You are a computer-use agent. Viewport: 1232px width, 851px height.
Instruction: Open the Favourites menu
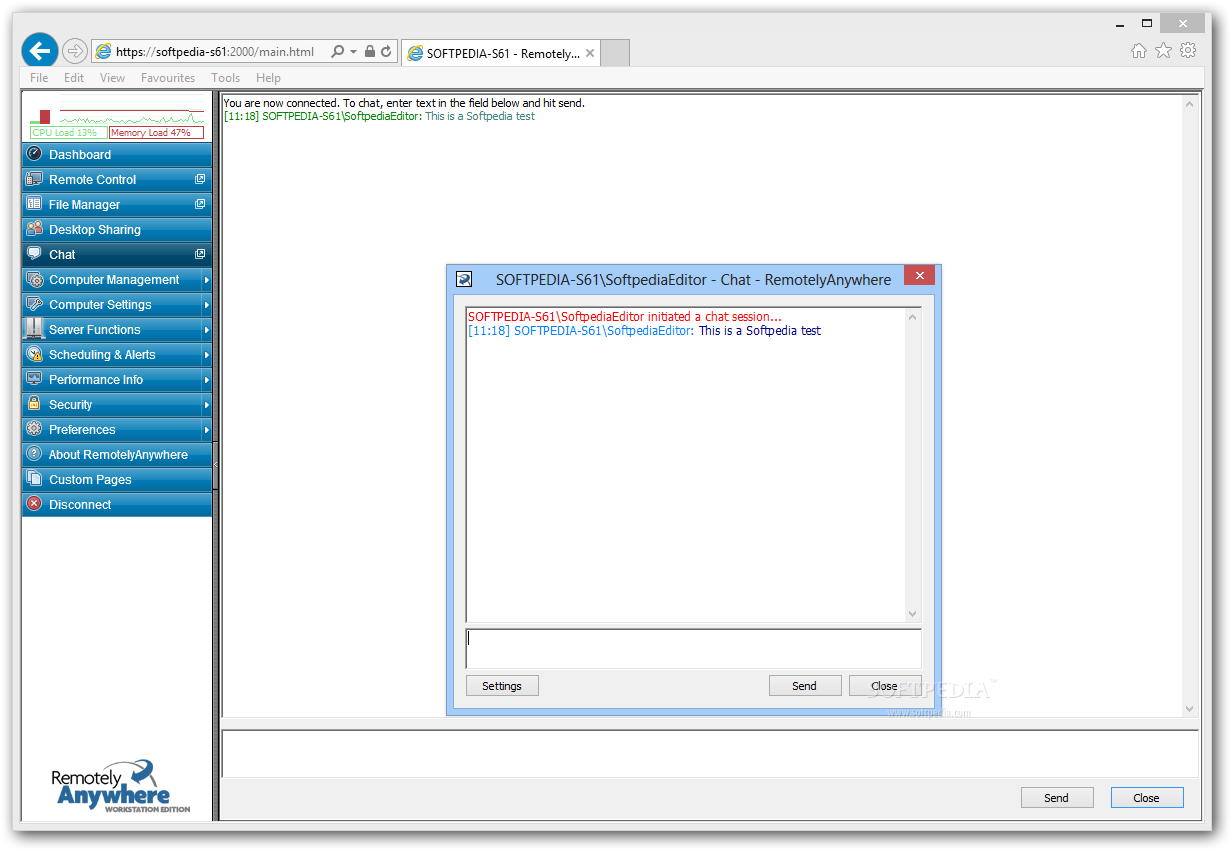[x=168, y=77]
